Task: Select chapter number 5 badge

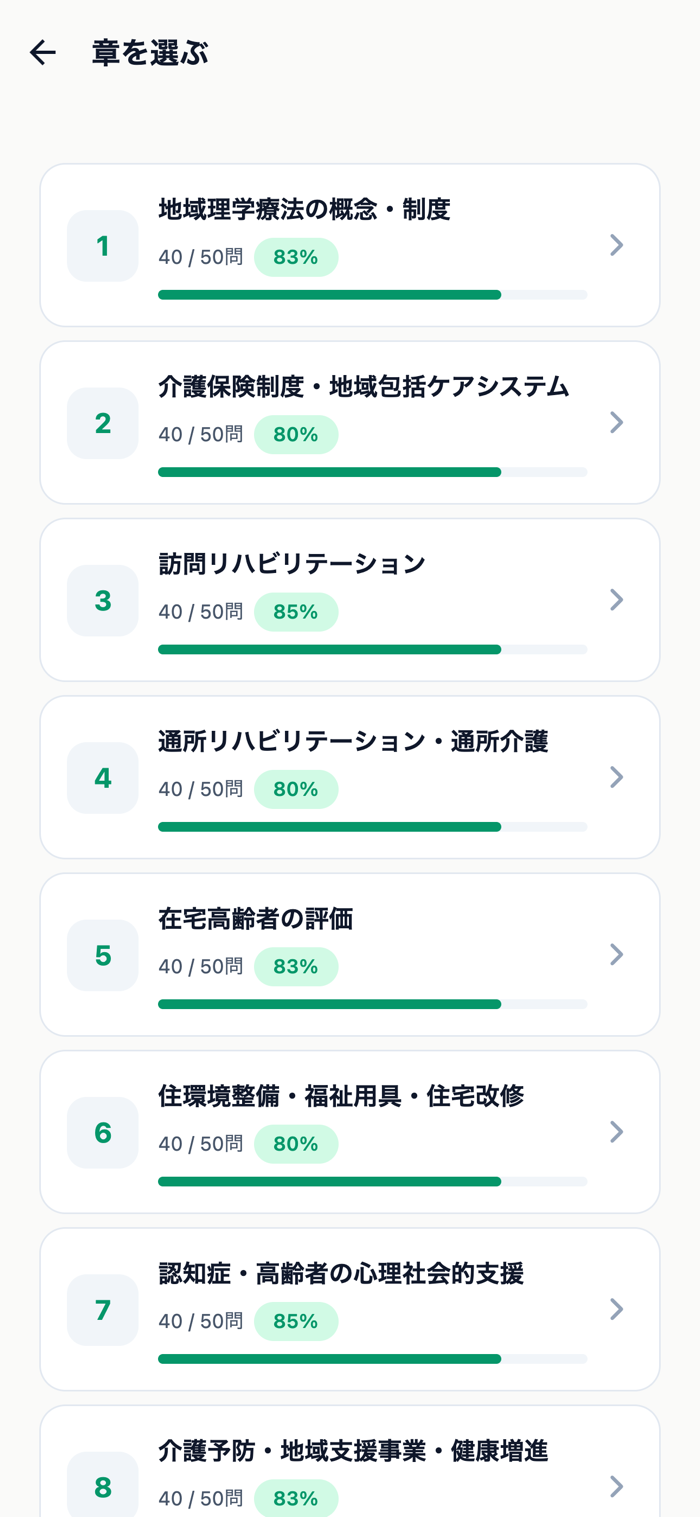Action: 103,955
